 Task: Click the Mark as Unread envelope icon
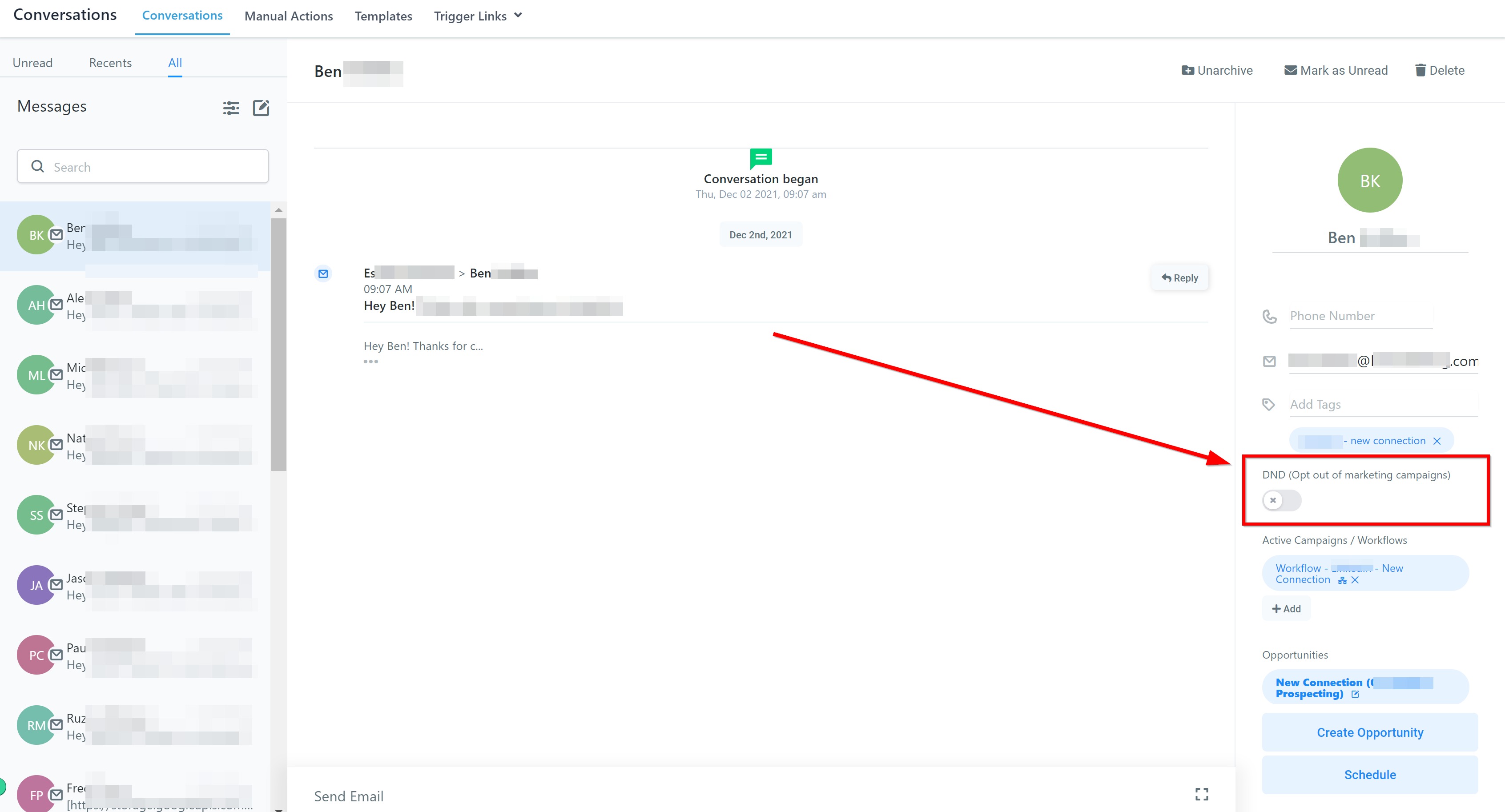1290,70
